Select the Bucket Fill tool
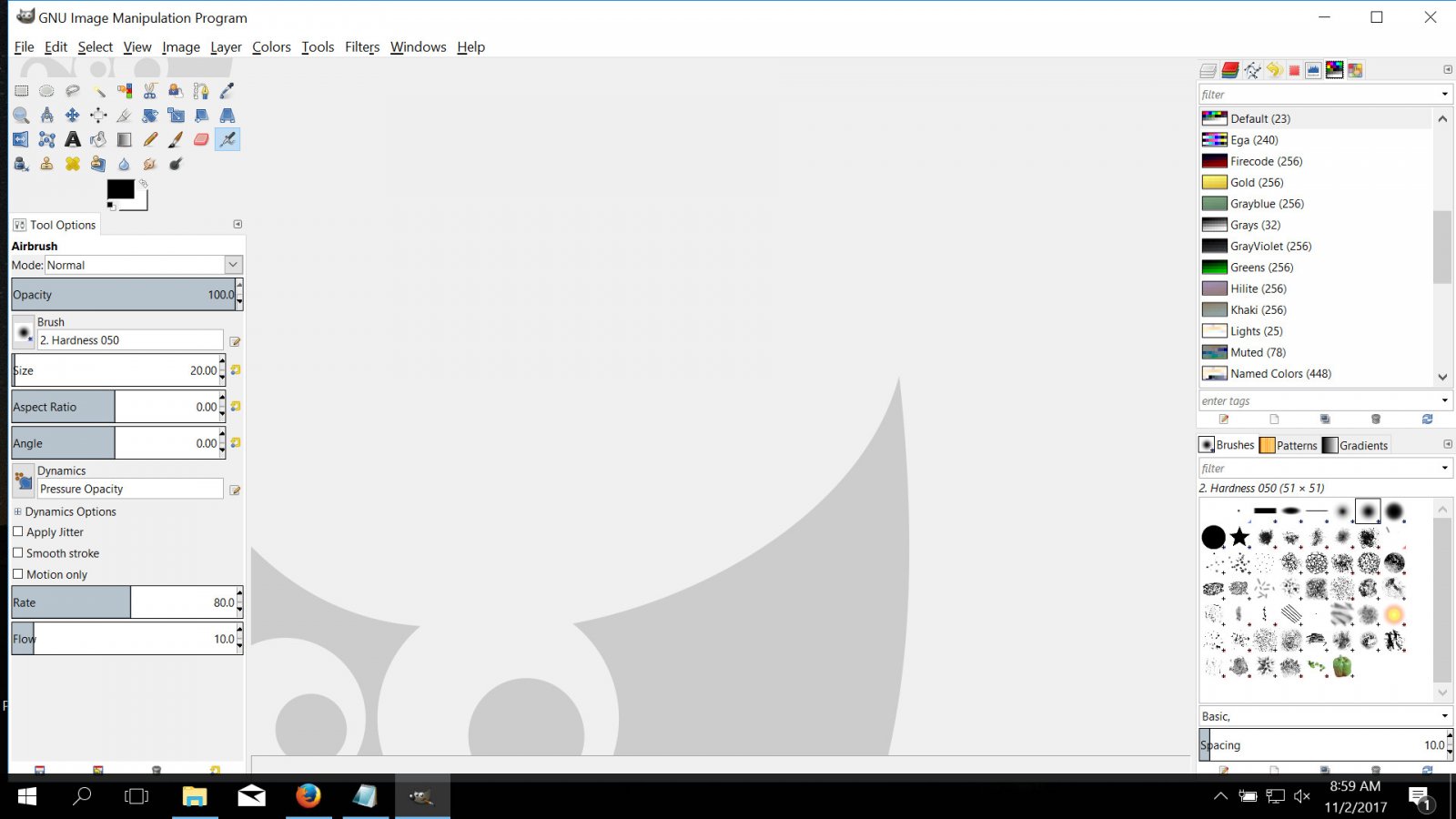 coord(98,139)
